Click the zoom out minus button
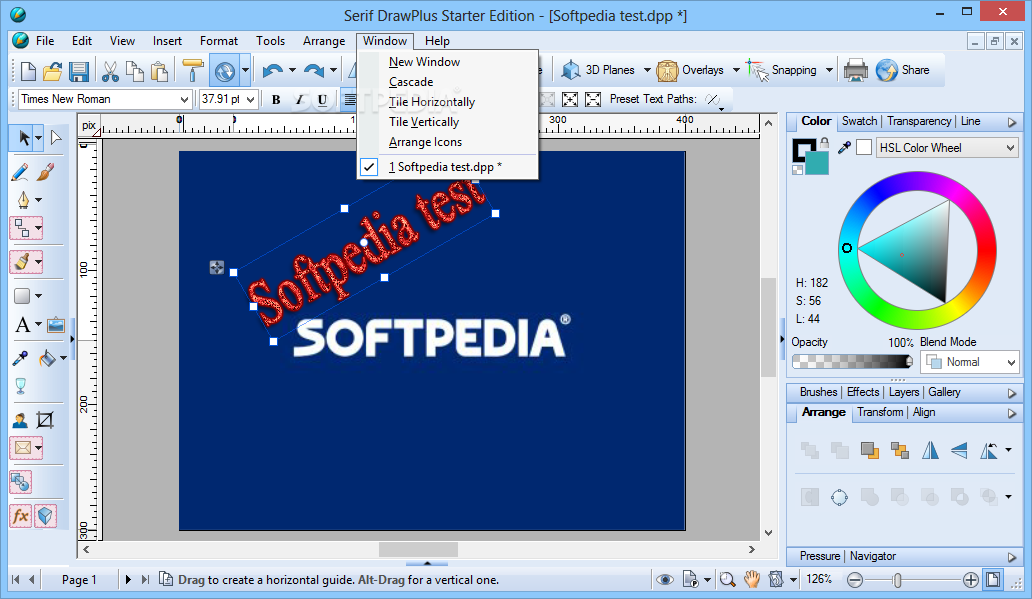 coord(855,579)
